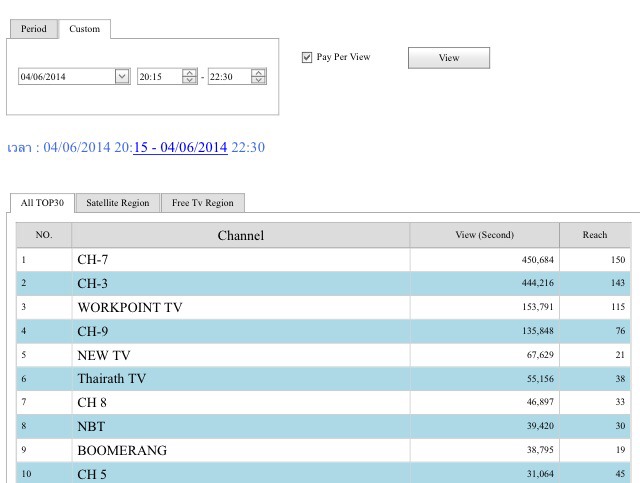Decrease start time 20:15 with down arrow

pos(189,80)
